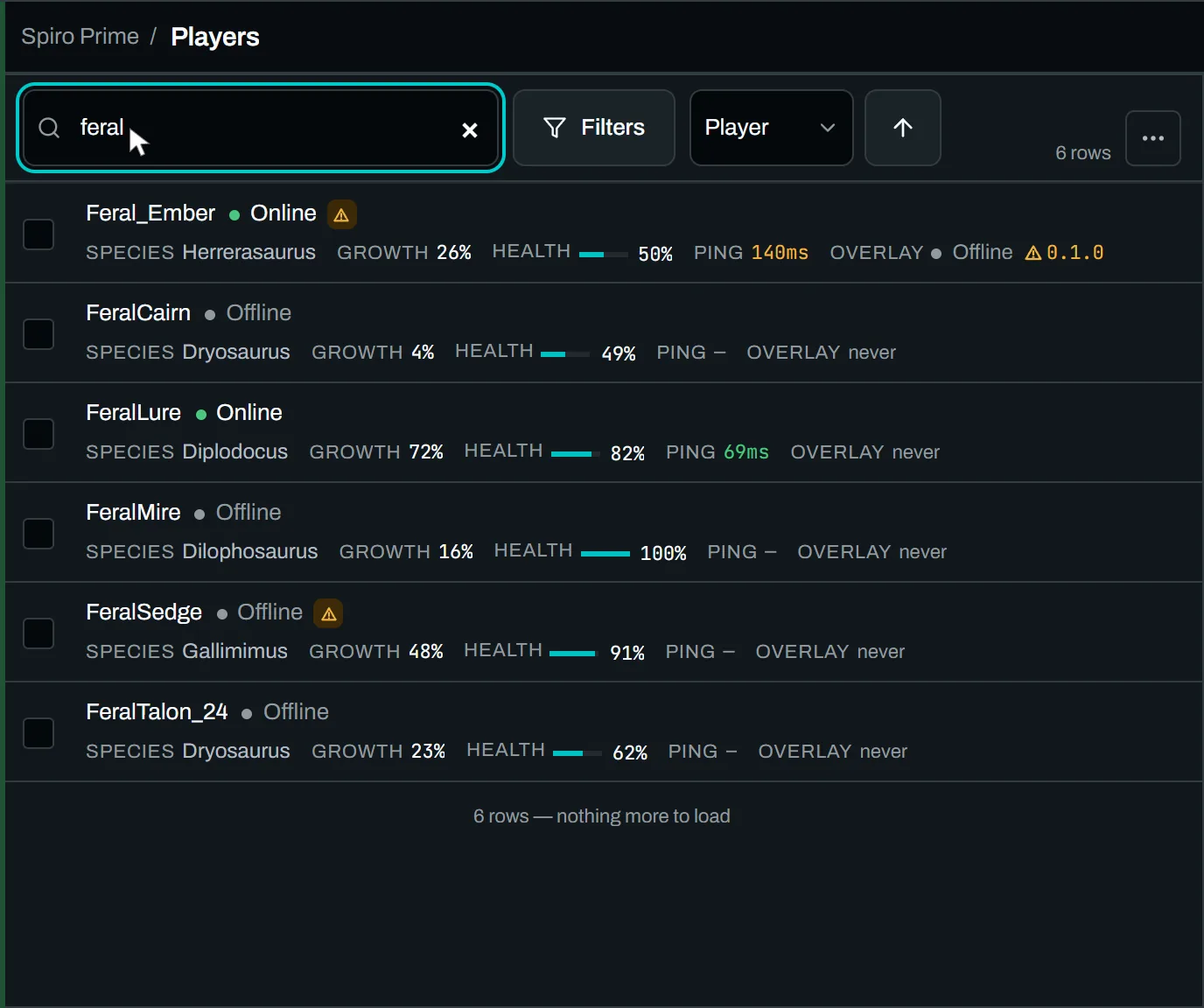The height and width of the screenshot is (1008, 1204).
Task: Open the more options ellipsis menu
Action: 1153,138
